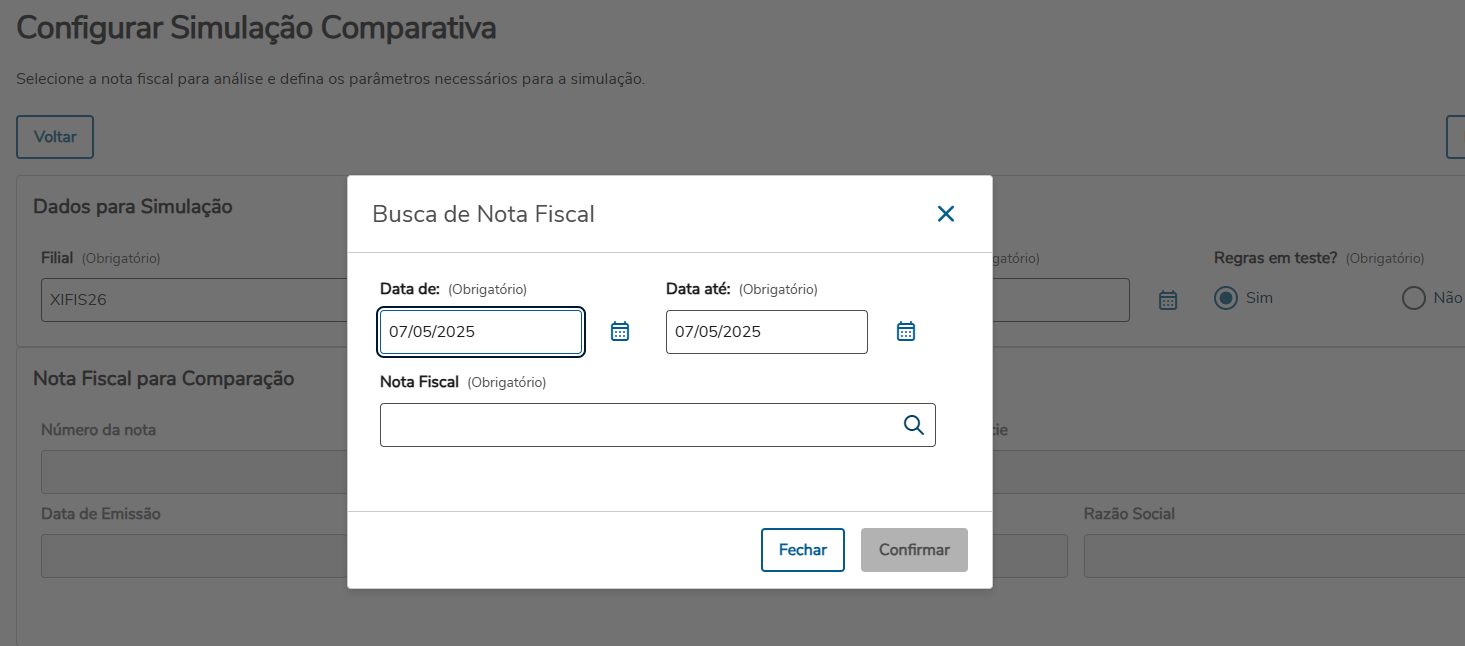Click the field left of Razão Social
The width and height of the screenshot is (1465, 646).
[x=1030, y=556]
